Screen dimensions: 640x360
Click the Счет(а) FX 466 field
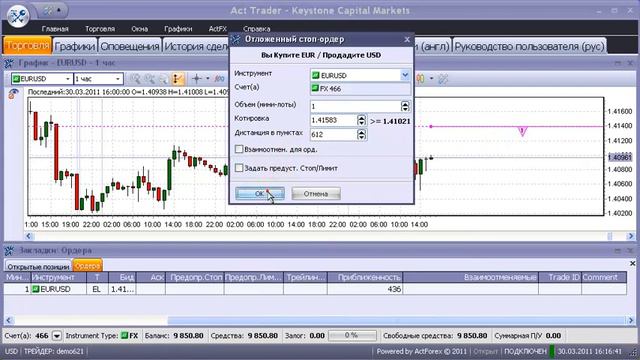[360, 89]
